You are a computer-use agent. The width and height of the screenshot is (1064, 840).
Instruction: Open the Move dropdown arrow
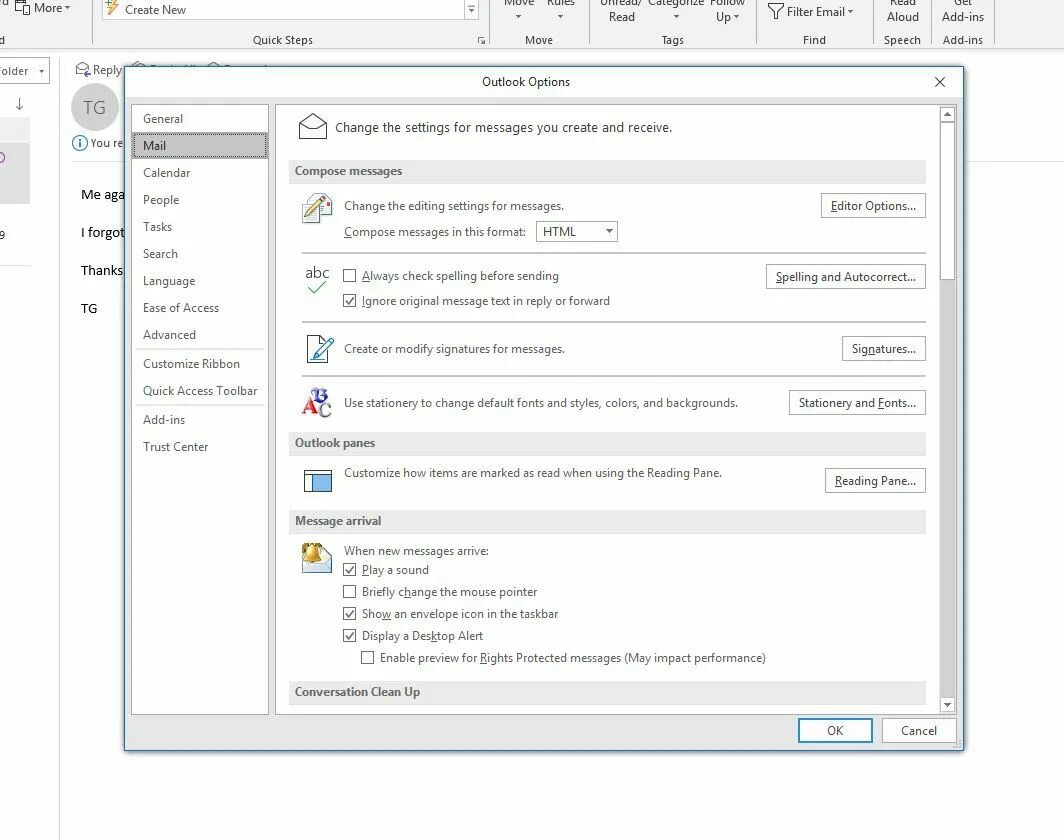coord(518,16)
